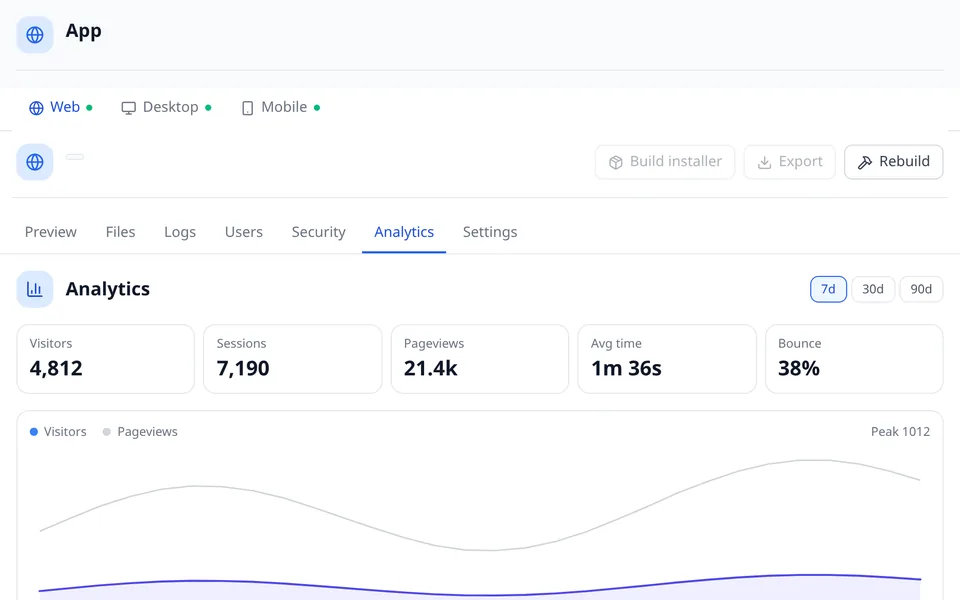Open the Settings tab
Image resolution: width=960 pixels, height=600 pixels.
tap(490, 232)
